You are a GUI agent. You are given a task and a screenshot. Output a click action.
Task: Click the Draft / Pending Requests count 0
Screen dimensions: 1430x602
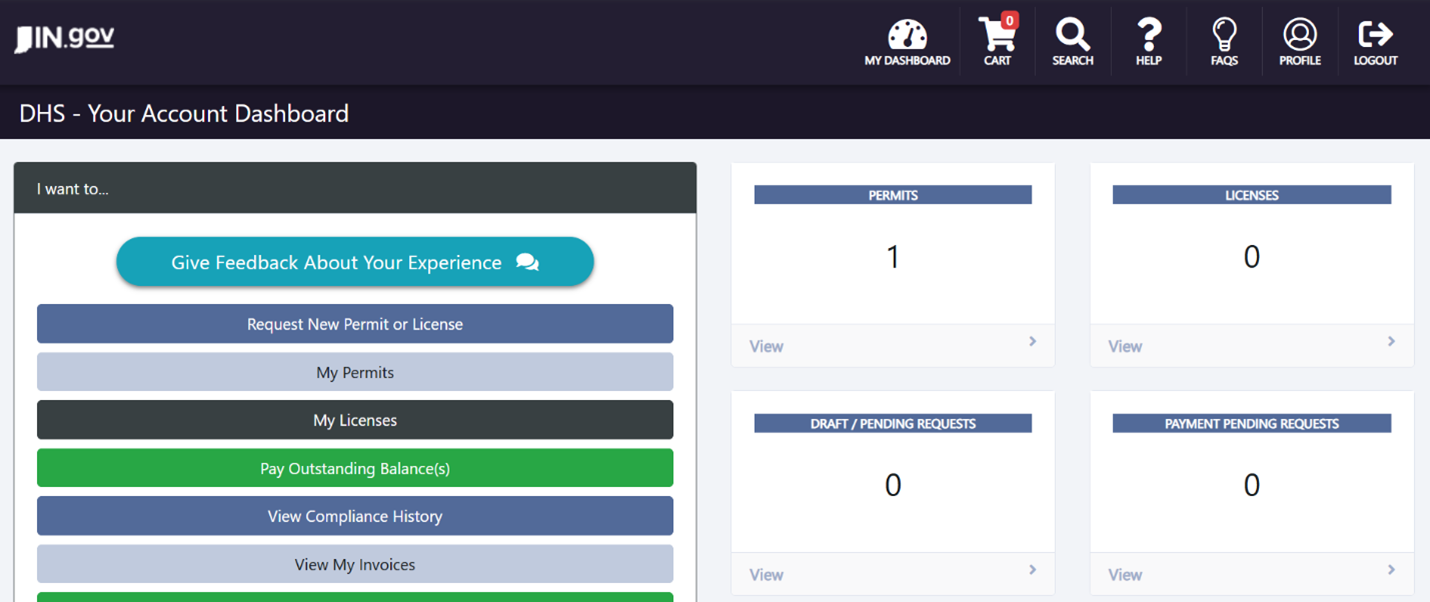pyautogui.click(x=893, y=485)
